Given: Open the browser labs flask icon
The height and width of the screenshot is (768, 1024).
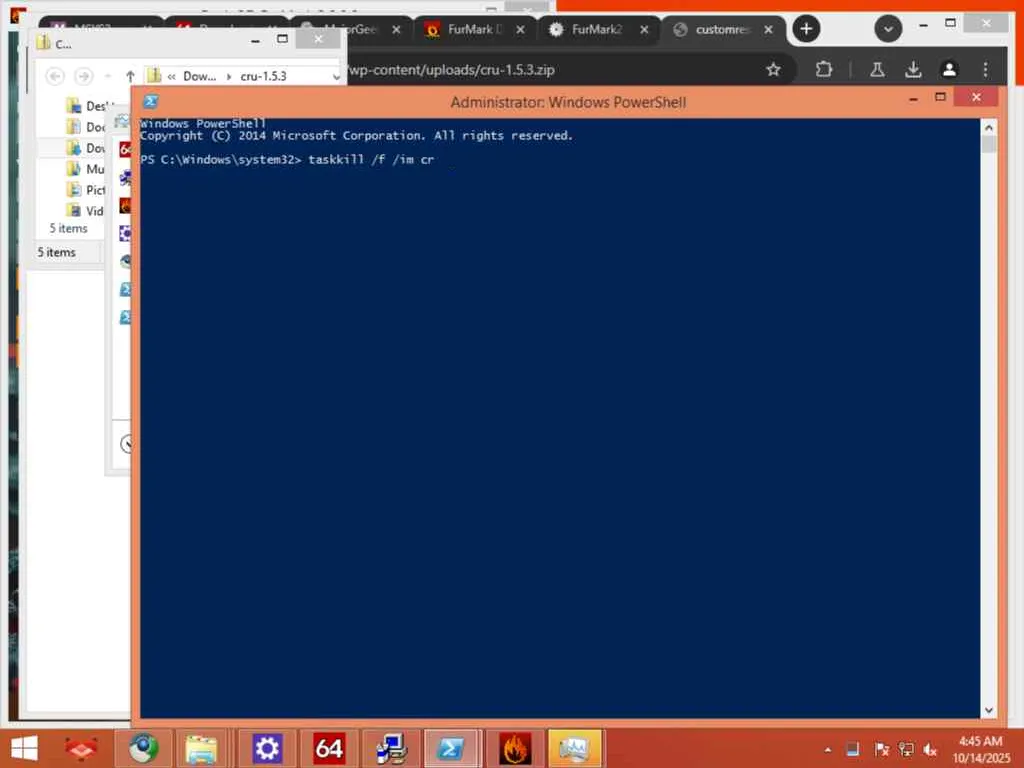Looking at the screenshot, I should 877,69.
